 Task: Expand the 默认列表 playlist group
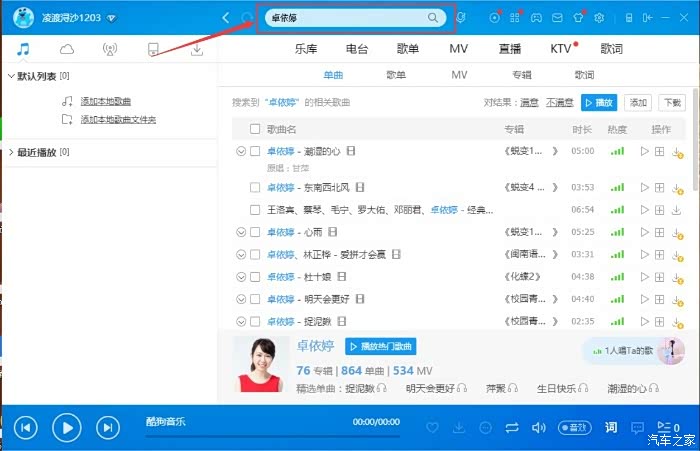11,76
